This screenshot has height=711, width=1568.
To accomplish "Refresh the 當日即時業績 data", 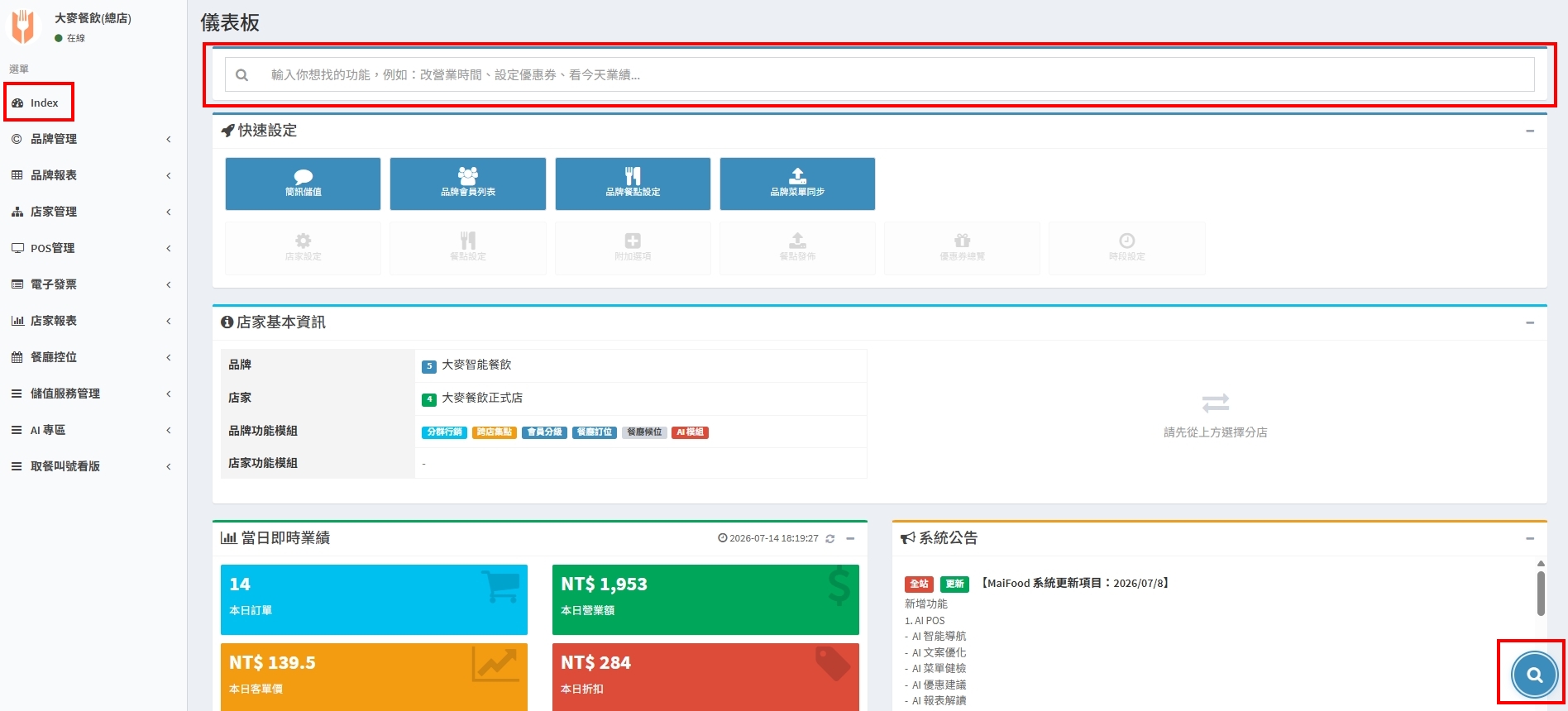I will (829, 538).
